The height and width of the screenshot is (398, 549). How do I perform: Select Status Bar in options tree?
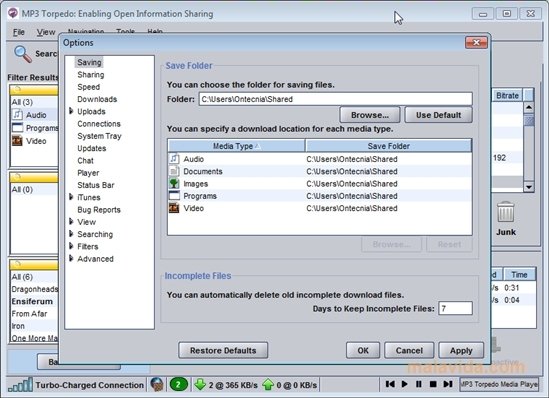pyautogui.click(x=96, y=185)
